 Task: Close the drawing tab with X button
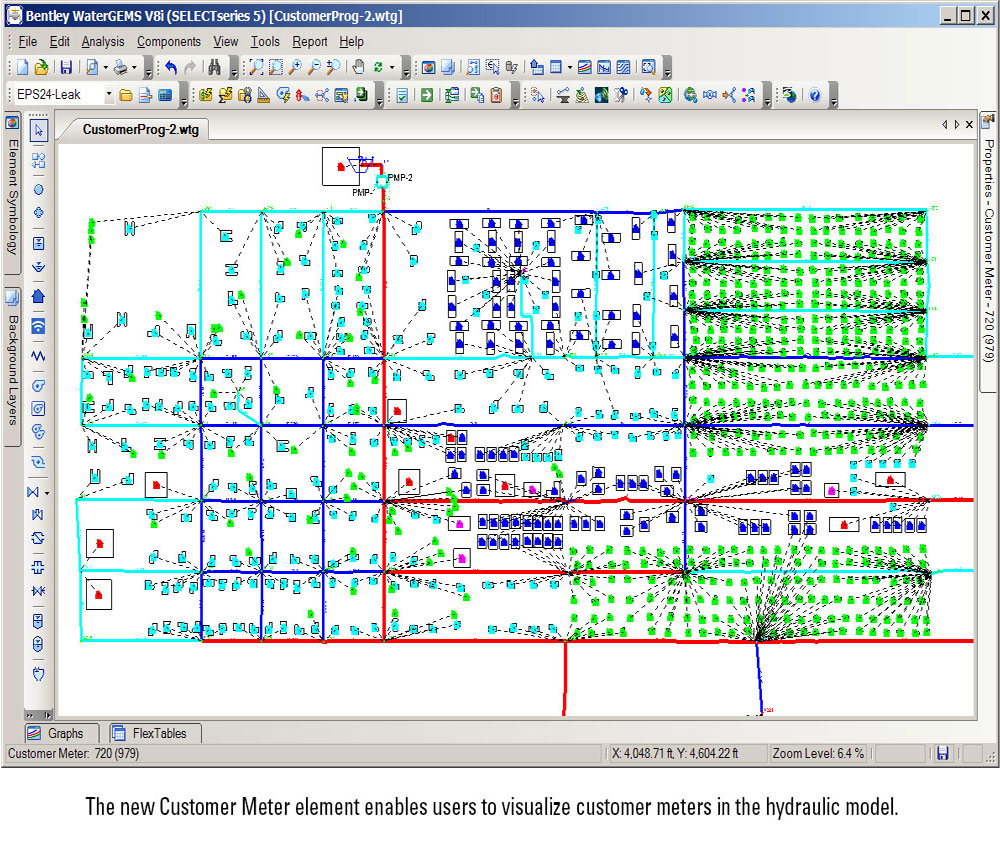(x=969, y=124)
